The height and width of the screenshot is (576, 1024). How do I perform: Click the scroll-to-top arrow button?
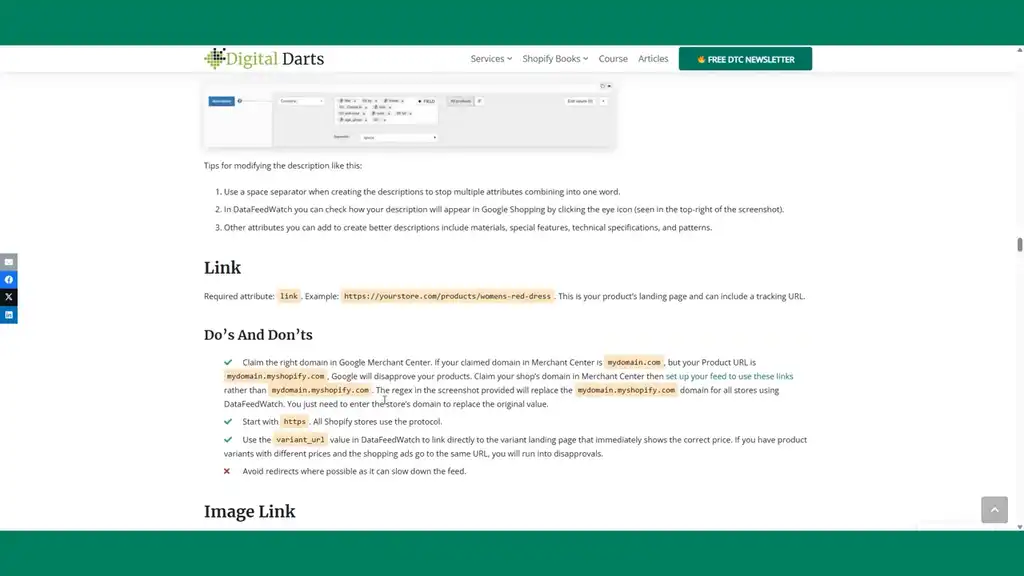pyautogui.click(x=994, y=509)
